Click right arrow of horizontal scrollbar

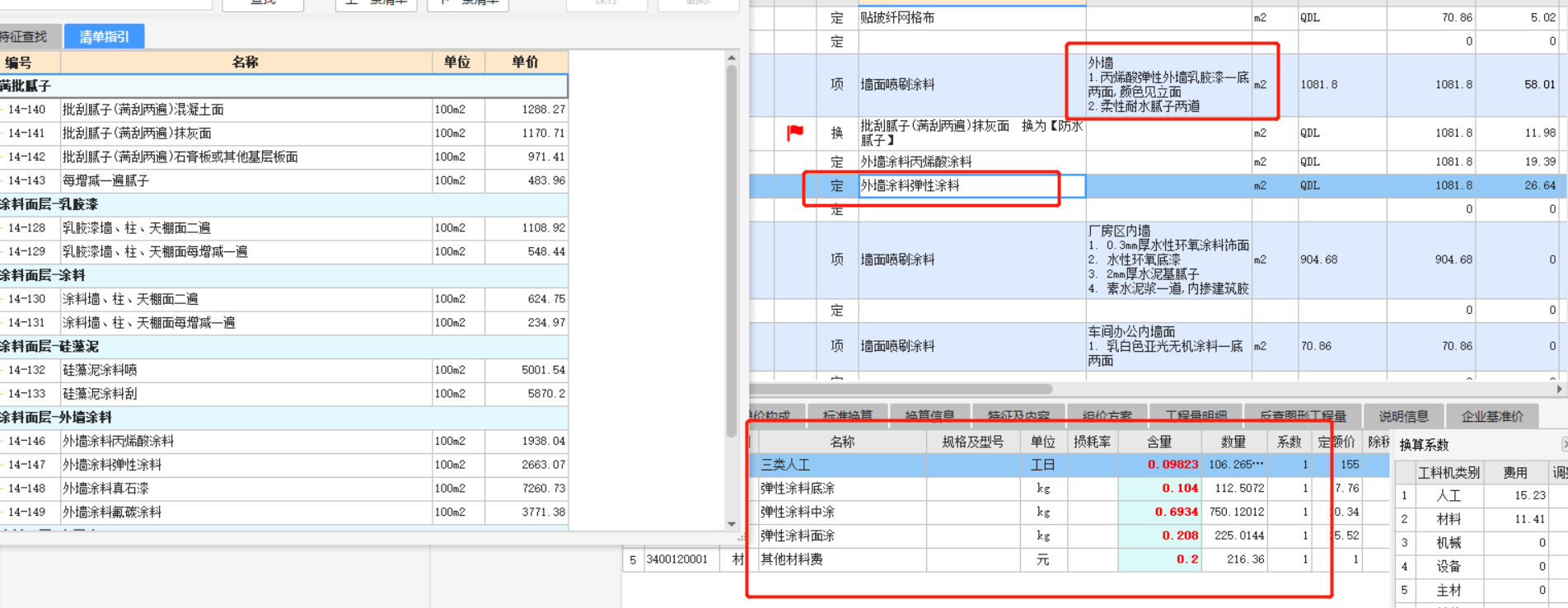1559,389
